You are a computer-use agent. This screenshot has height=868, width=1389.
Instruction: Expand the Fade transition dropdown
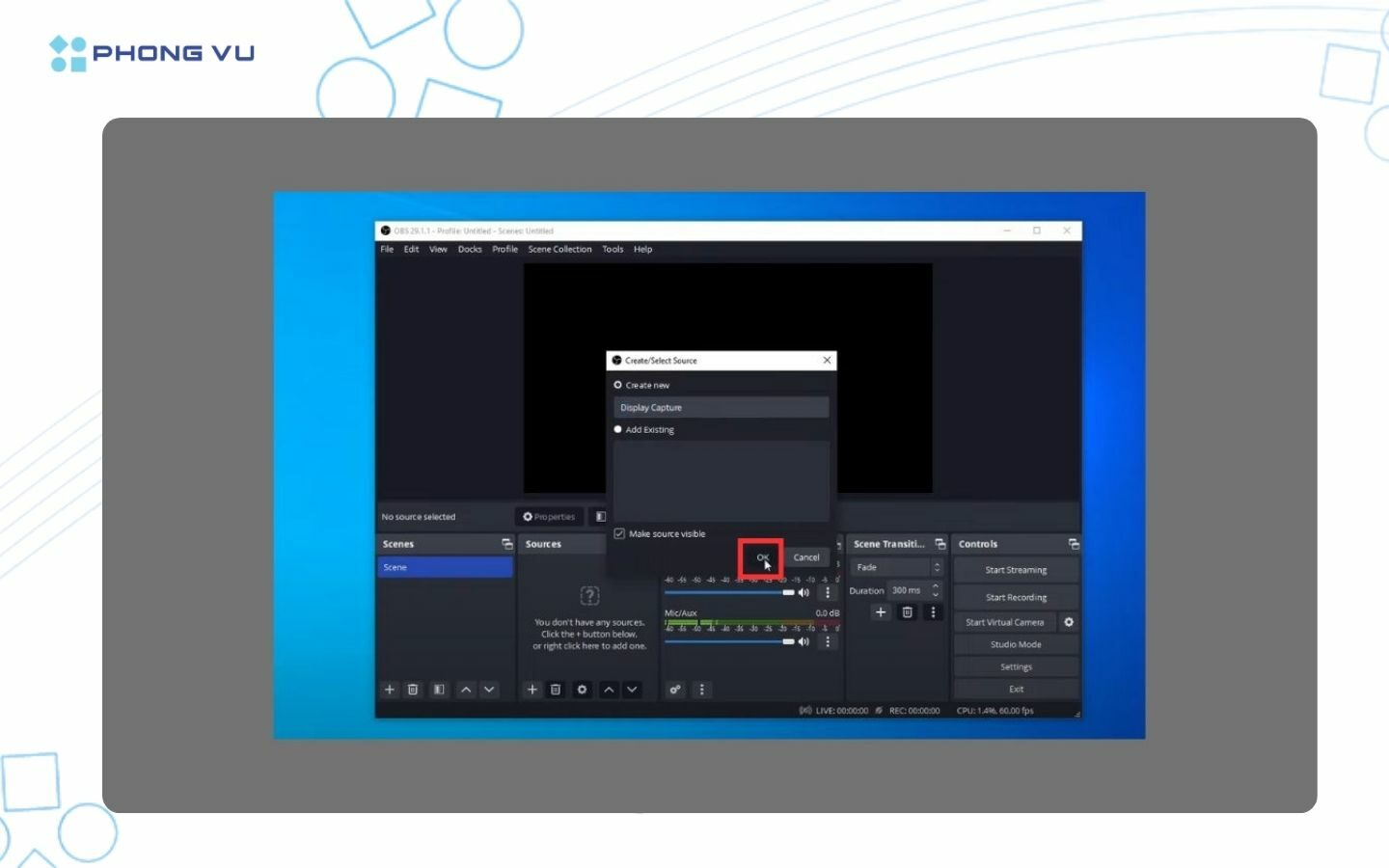tap(896, 567)
